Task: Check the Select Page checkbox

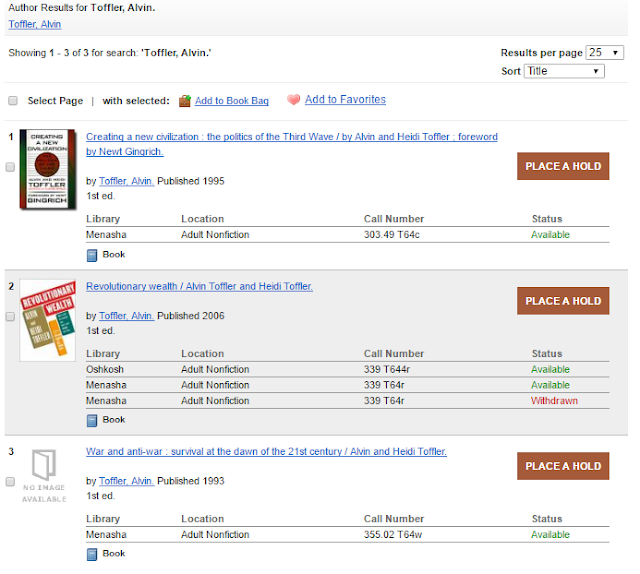Action: (13, 101)
